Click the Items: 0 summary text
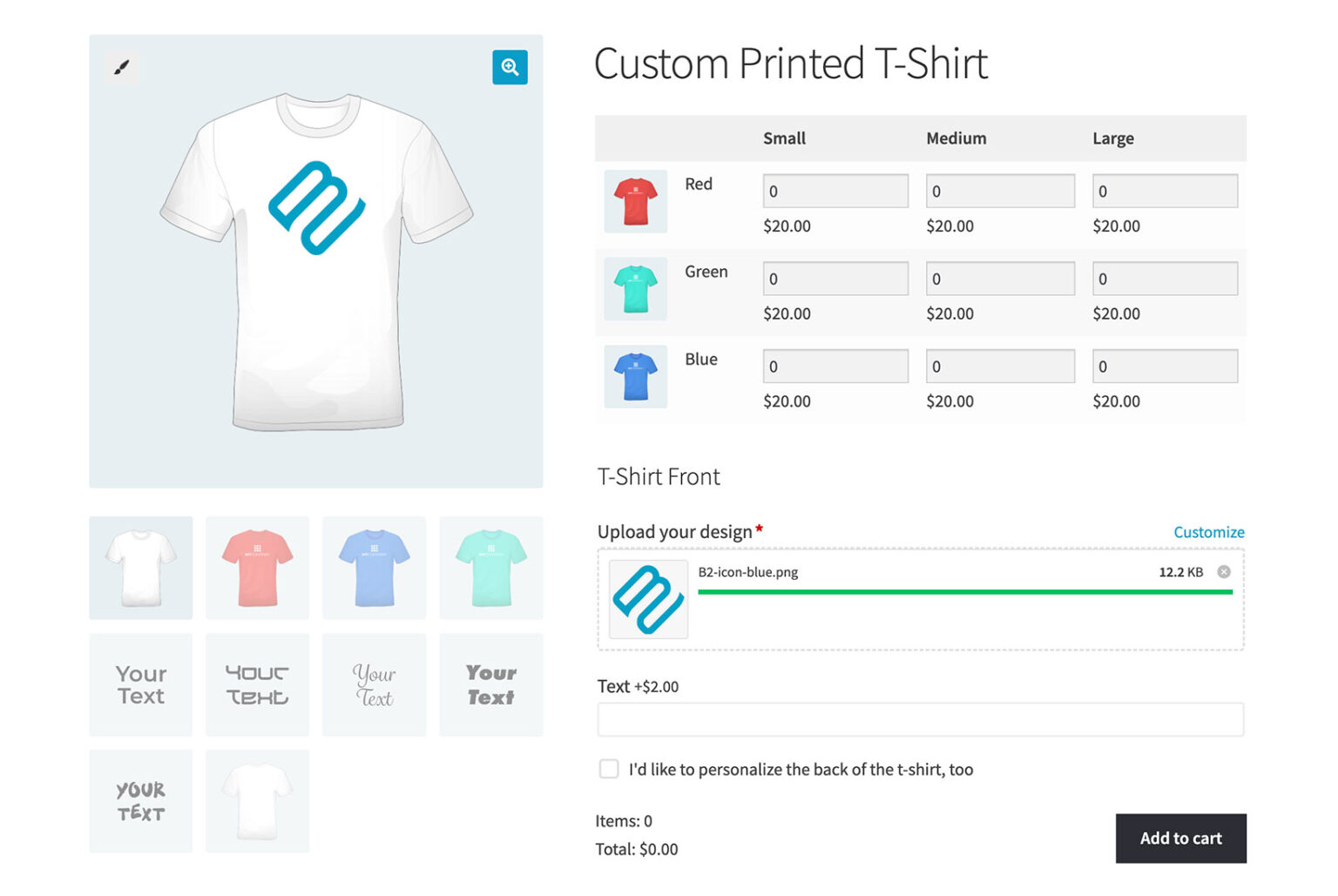The height and width of the screenshot is (896, 1338). coord(624,821)
